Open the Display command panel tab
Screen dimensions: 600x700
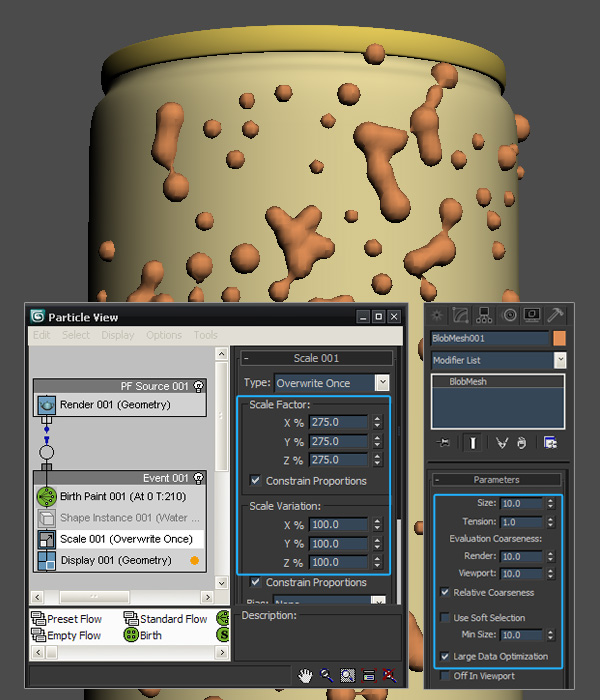[532, 315]
